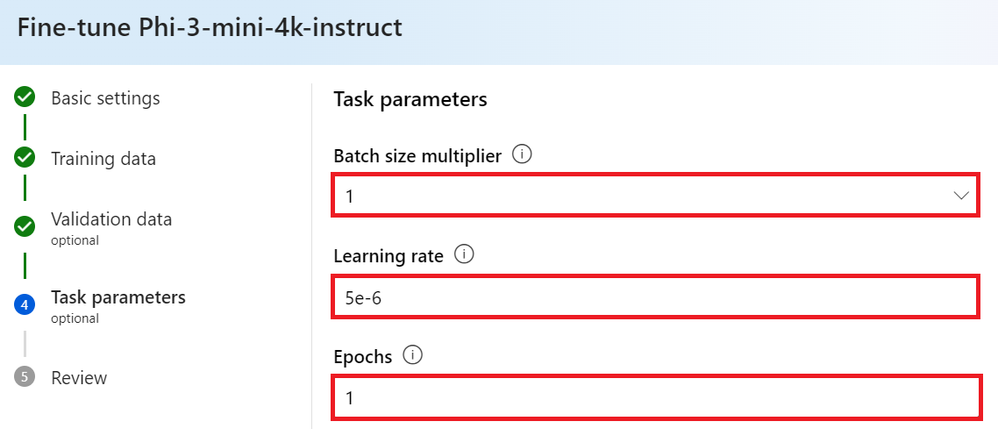Click the Basic settings green checkmark icon
The height and width of the screenshot is (429, 998).
[25, 98]
